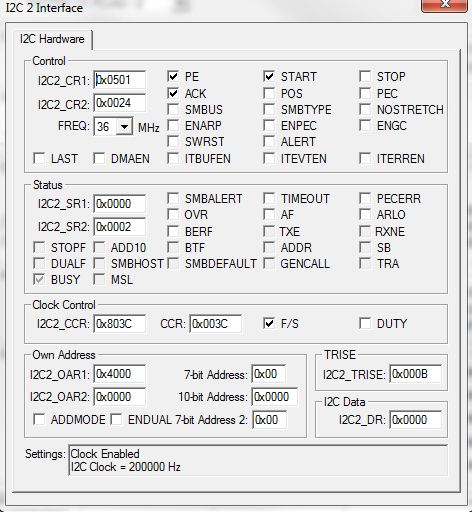Click the CCR 0x003C field
This screenshot has width=472, height=512.
click(x=216, y=324)
